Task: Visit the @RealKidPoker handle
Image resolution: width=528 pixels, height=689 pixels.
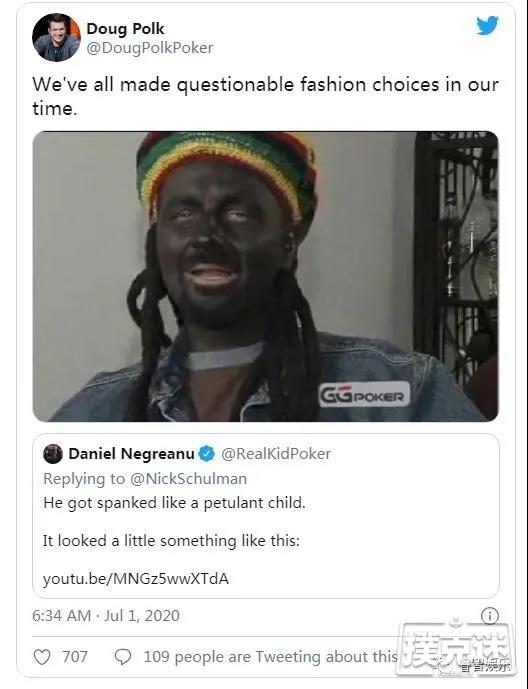Action: (x=276, y=453)
